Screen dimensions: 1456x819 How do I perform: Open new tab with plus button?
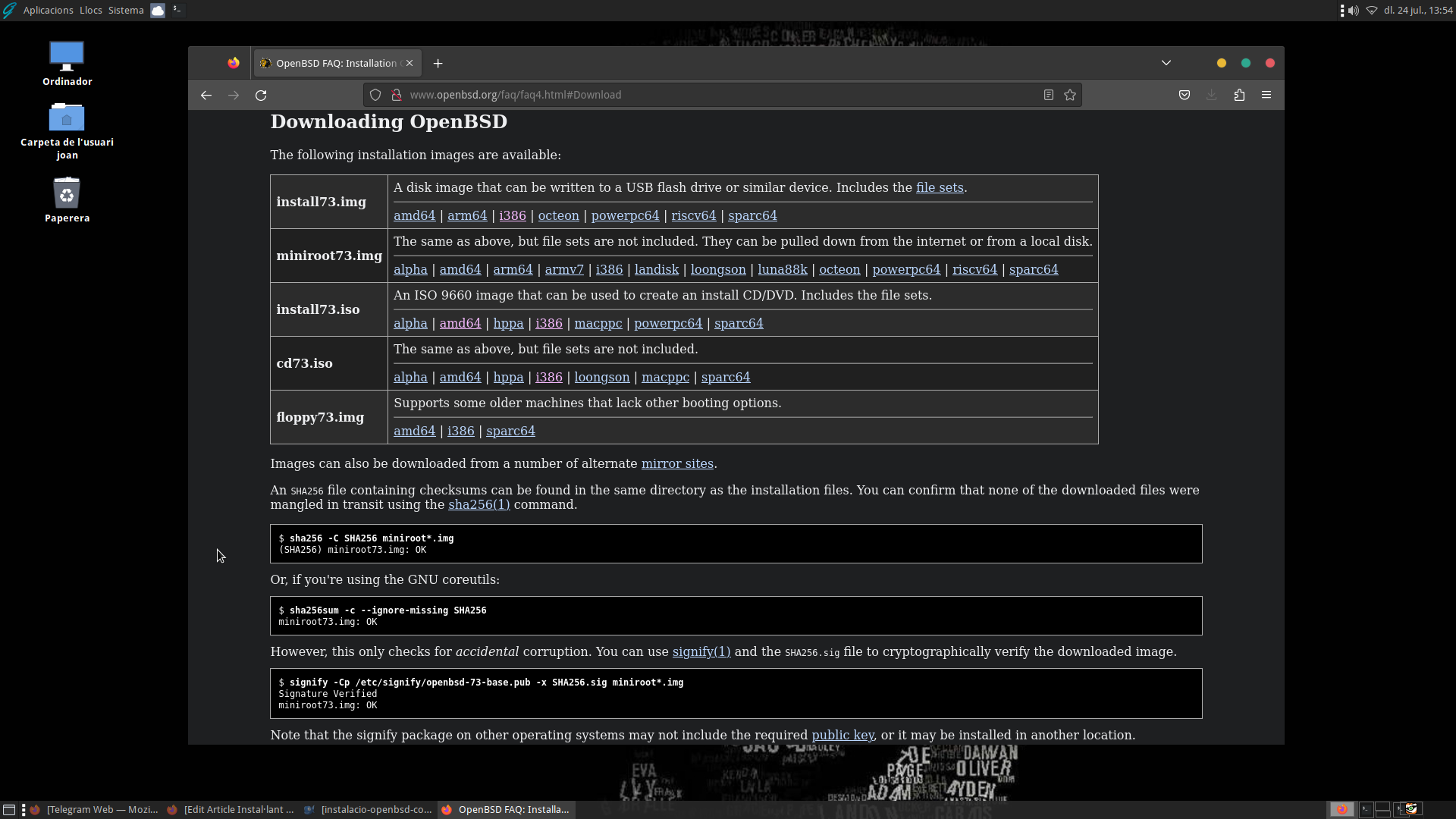coord(437,63)
